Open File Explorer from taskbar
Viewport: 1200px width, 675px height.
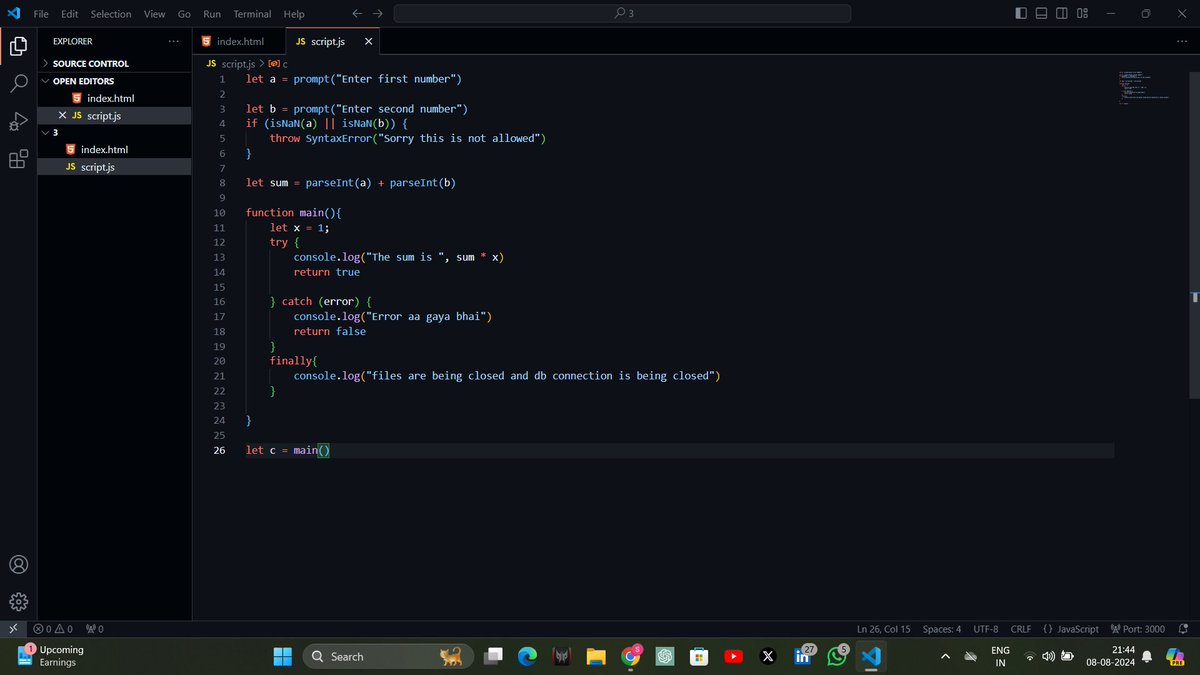(x=596, y=656)
